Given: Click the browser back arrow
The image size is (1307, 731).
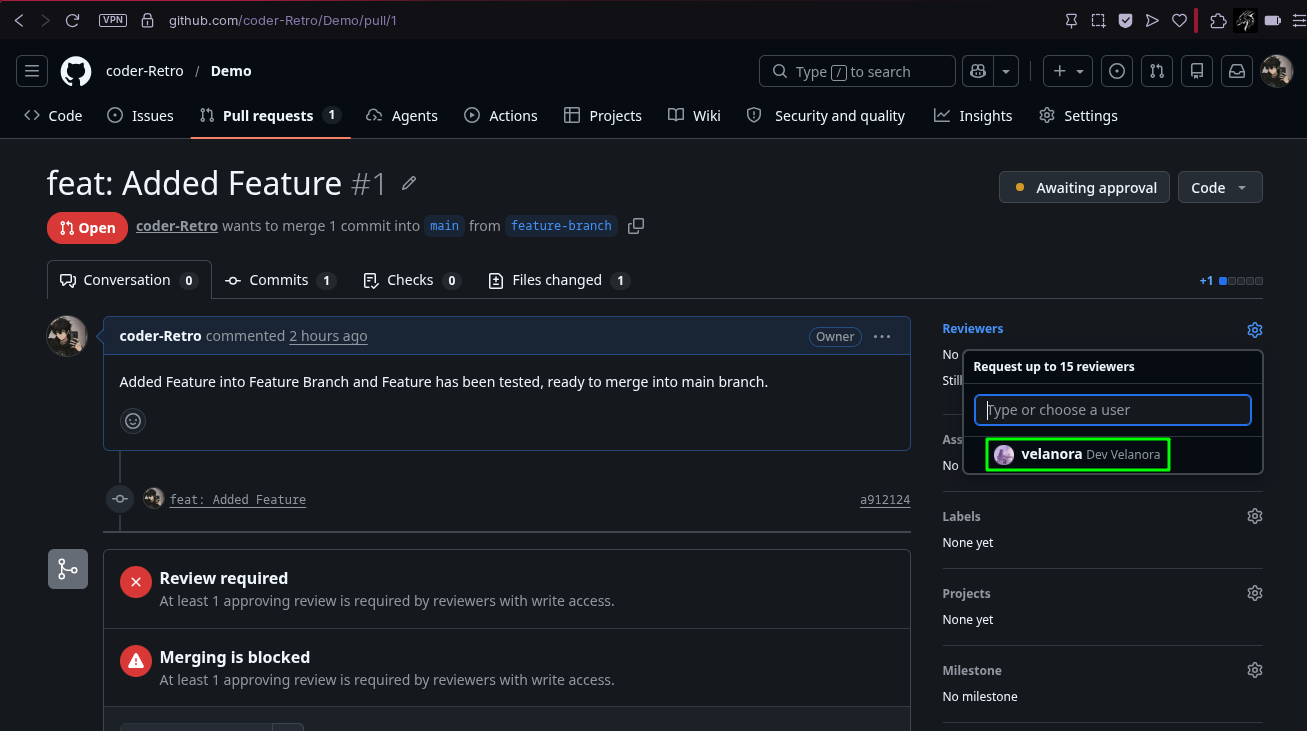Looking at the screenshot, I should click(x=19, y=20).
